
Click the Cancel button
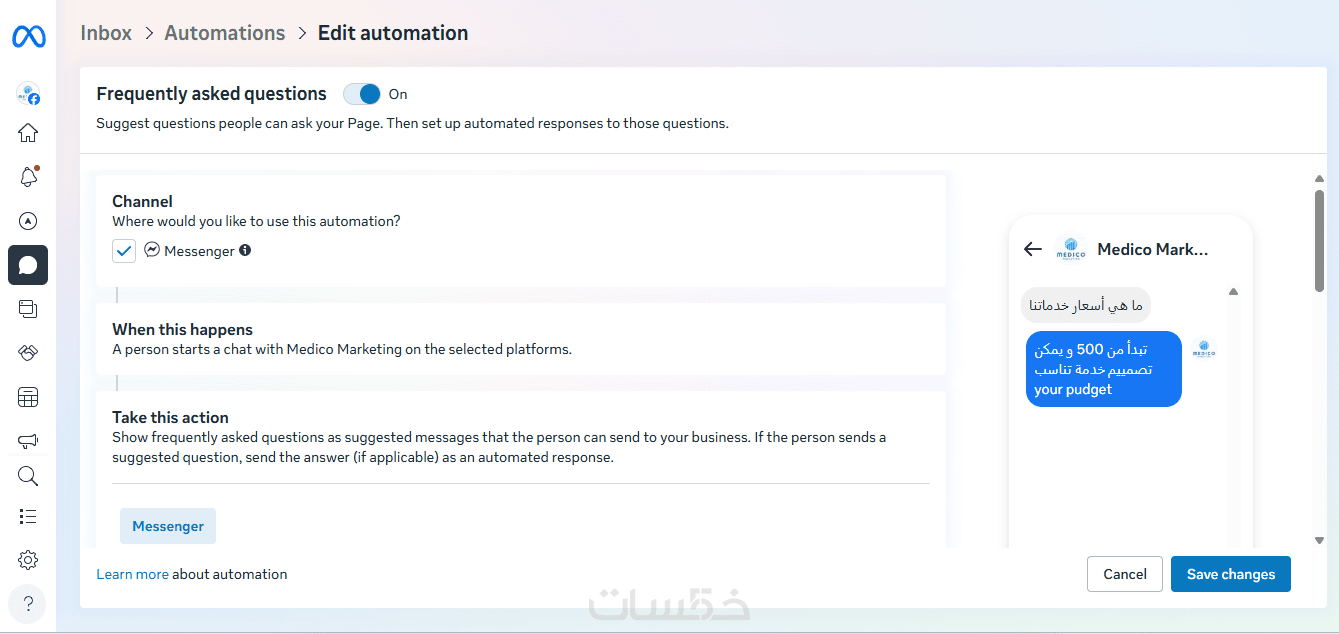[1124, 574]
